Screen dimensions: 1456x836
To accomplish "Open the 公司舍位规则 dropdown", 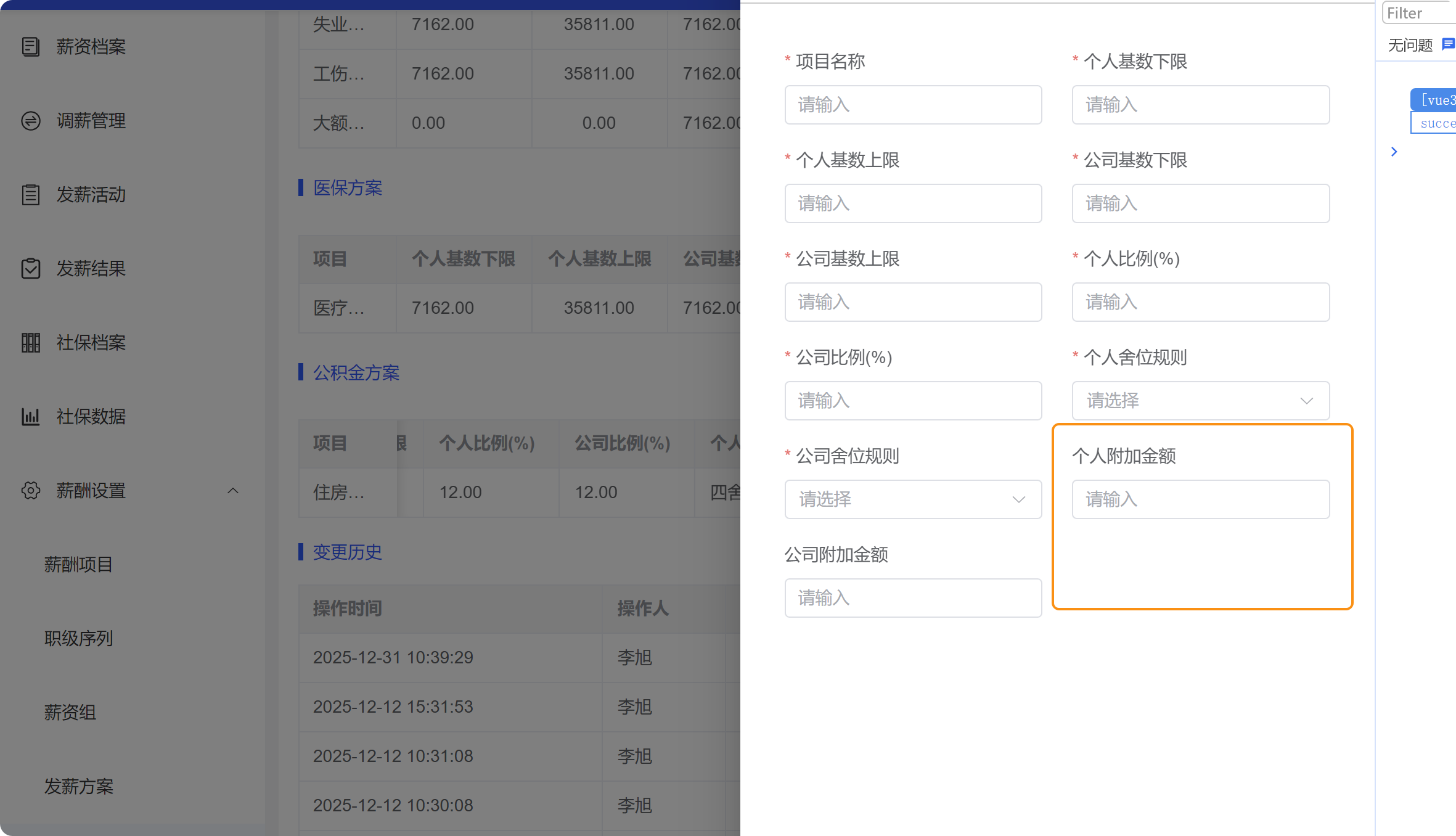I will 913,499.
